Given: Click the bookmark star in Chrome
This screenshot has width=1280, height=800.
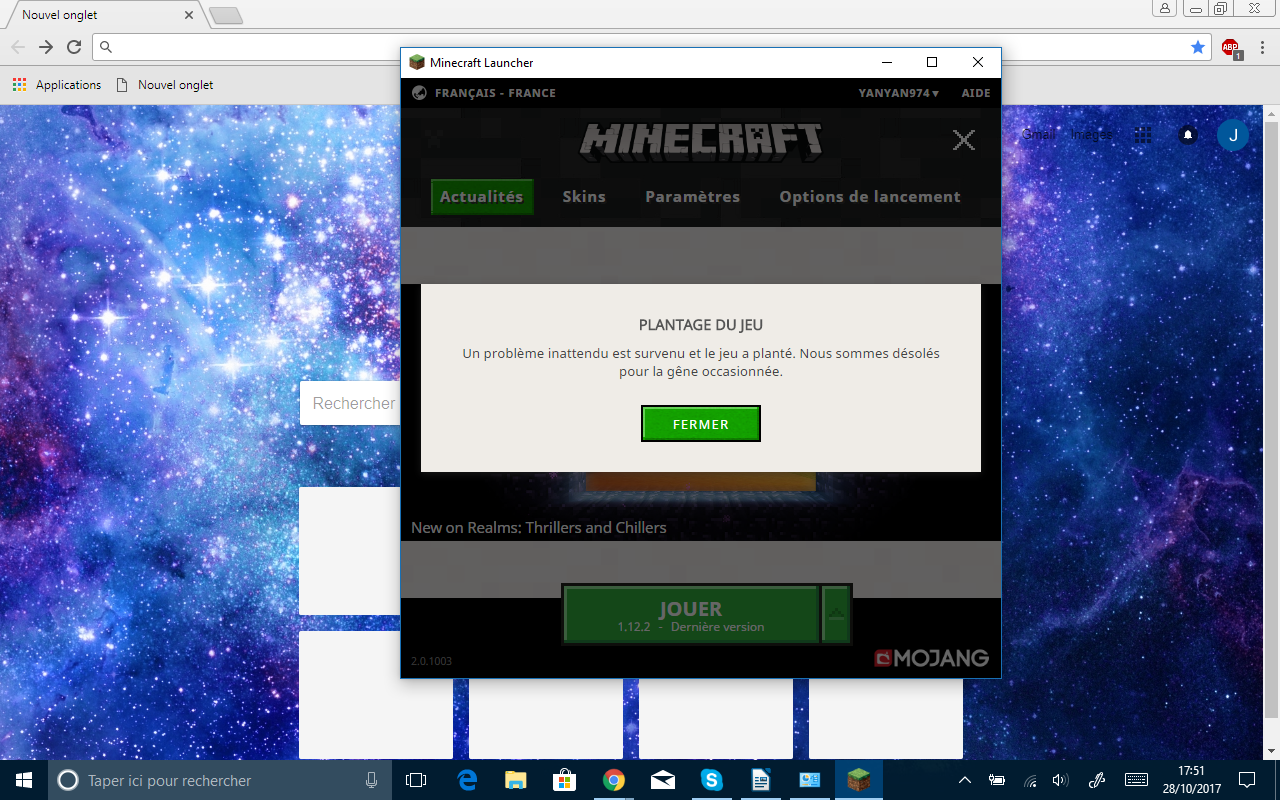Looking at the screenshot, I should click(x=1198, y=47).
